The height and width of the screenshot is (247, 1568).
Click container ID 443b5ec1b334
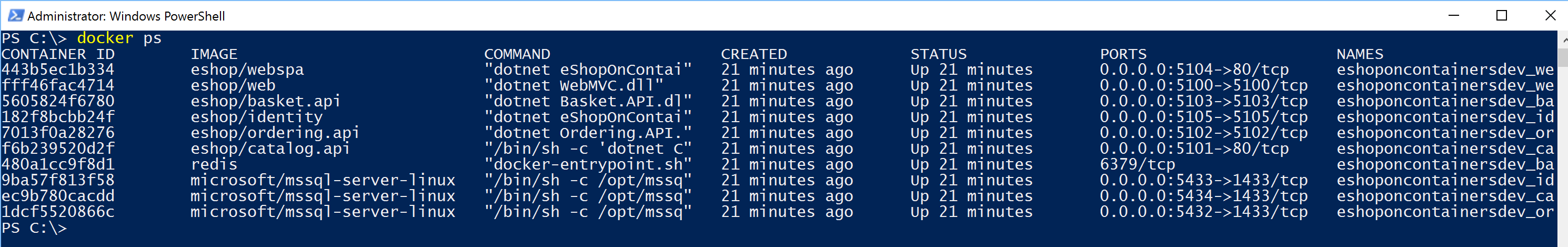[x=58, y=70]
